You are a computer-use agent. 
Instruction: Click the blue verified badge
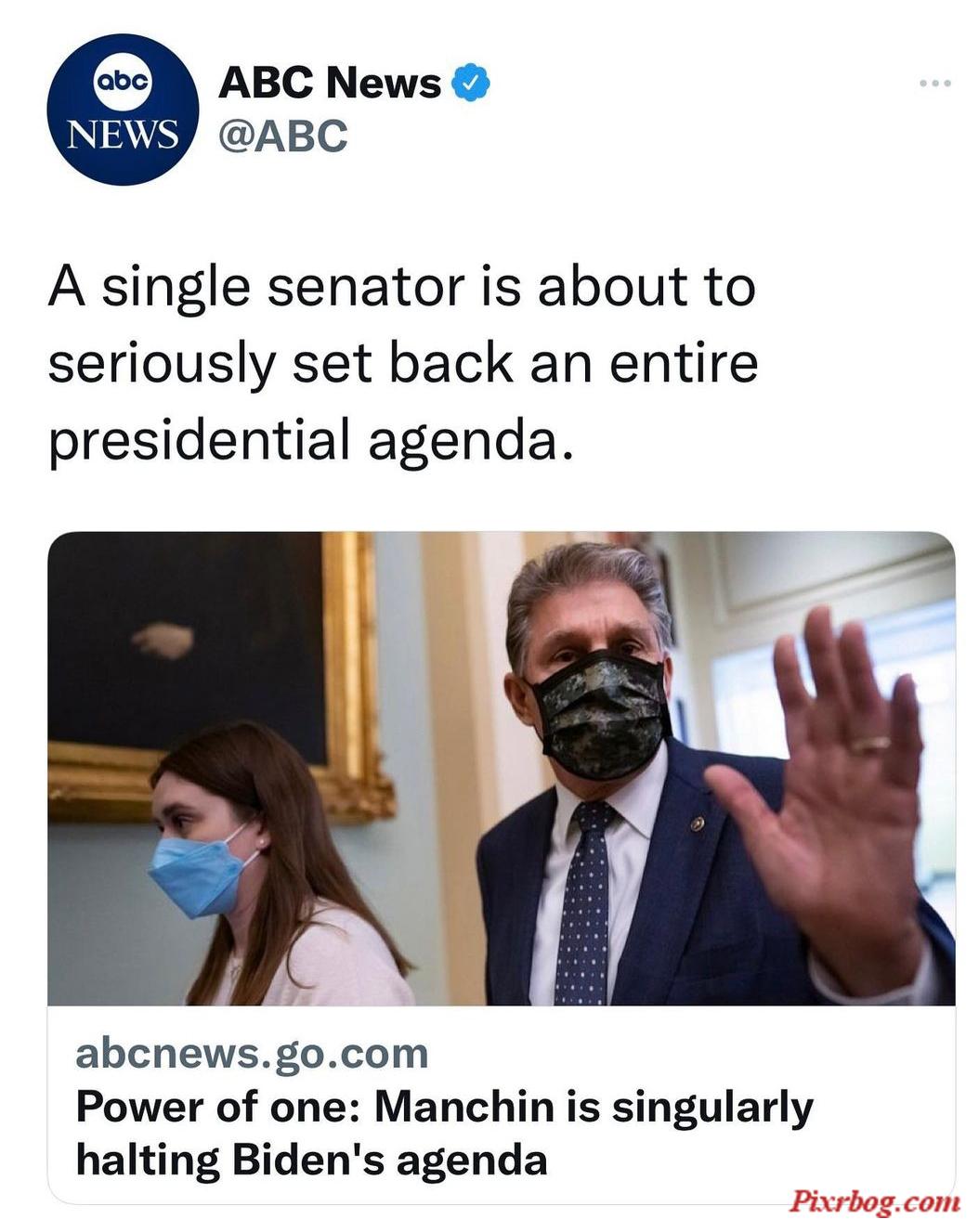(471, 84)
